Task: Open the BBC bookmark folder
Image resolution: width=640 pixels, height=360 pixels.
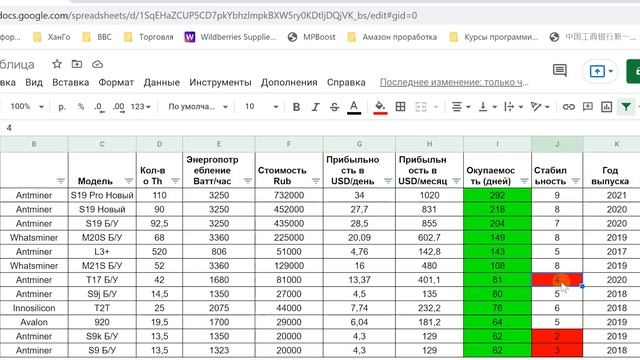Action: [97, 37]
